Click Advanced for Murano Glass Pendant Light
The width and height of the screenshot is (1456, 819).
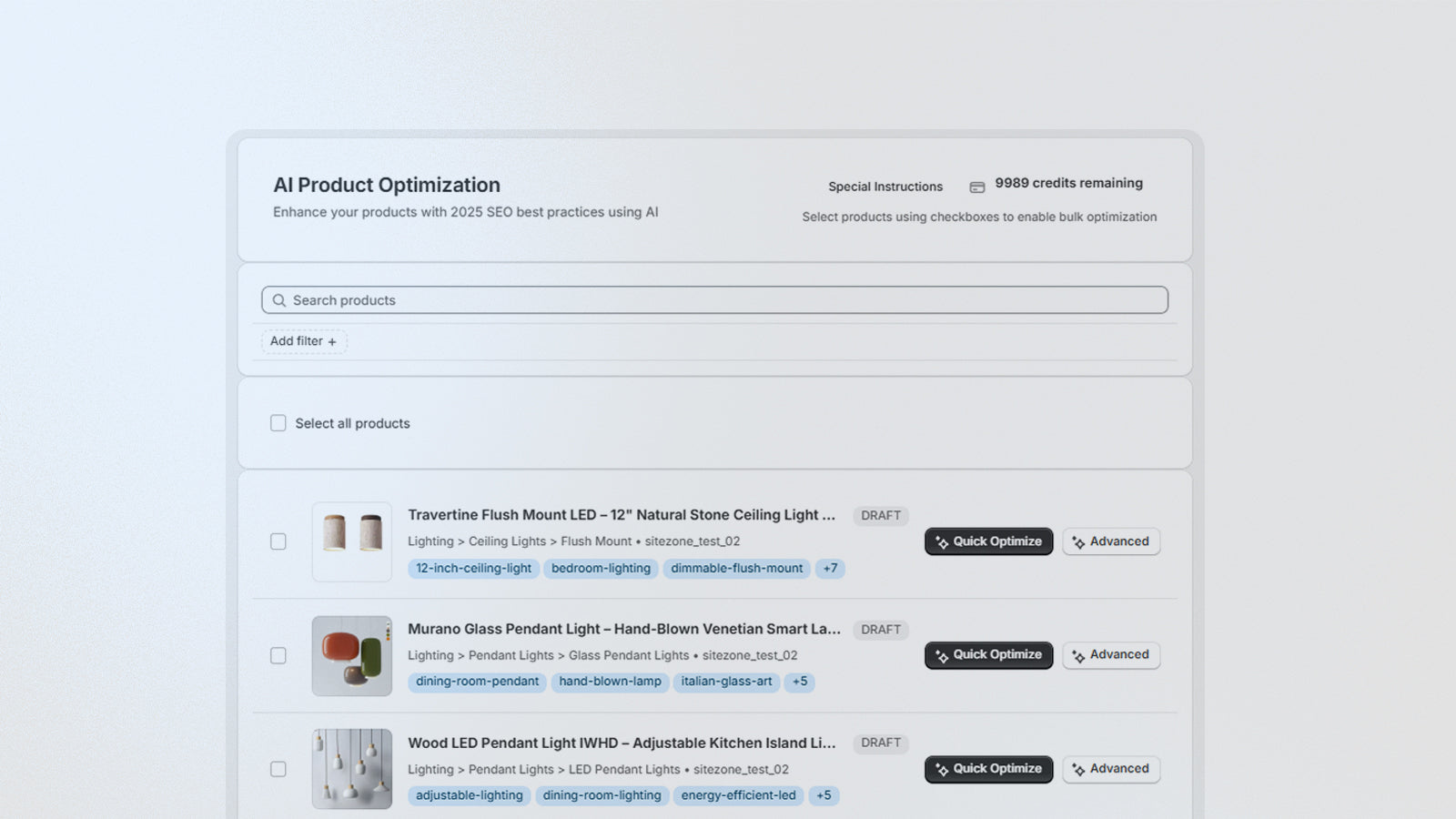[x=1111, y=655]
